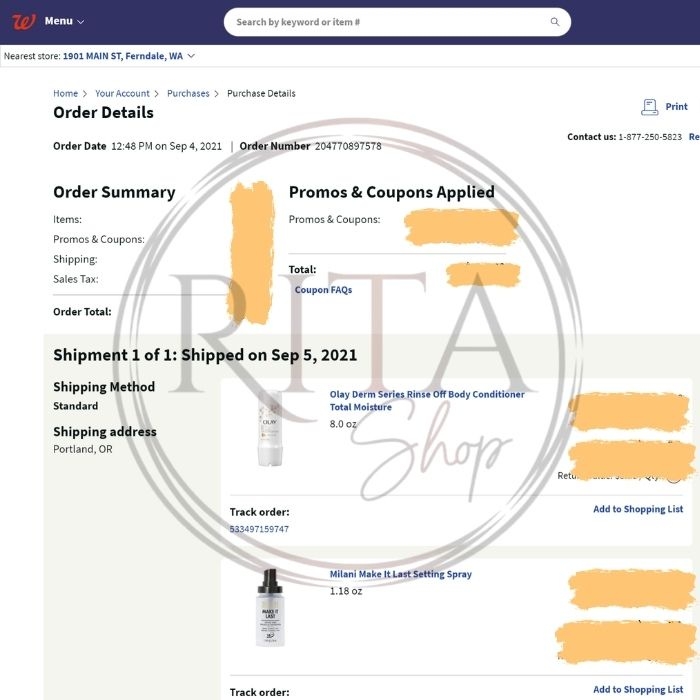This screenshot has width=700, height=700.
Task: Click the Order Details heading
Action: point(103,112)
